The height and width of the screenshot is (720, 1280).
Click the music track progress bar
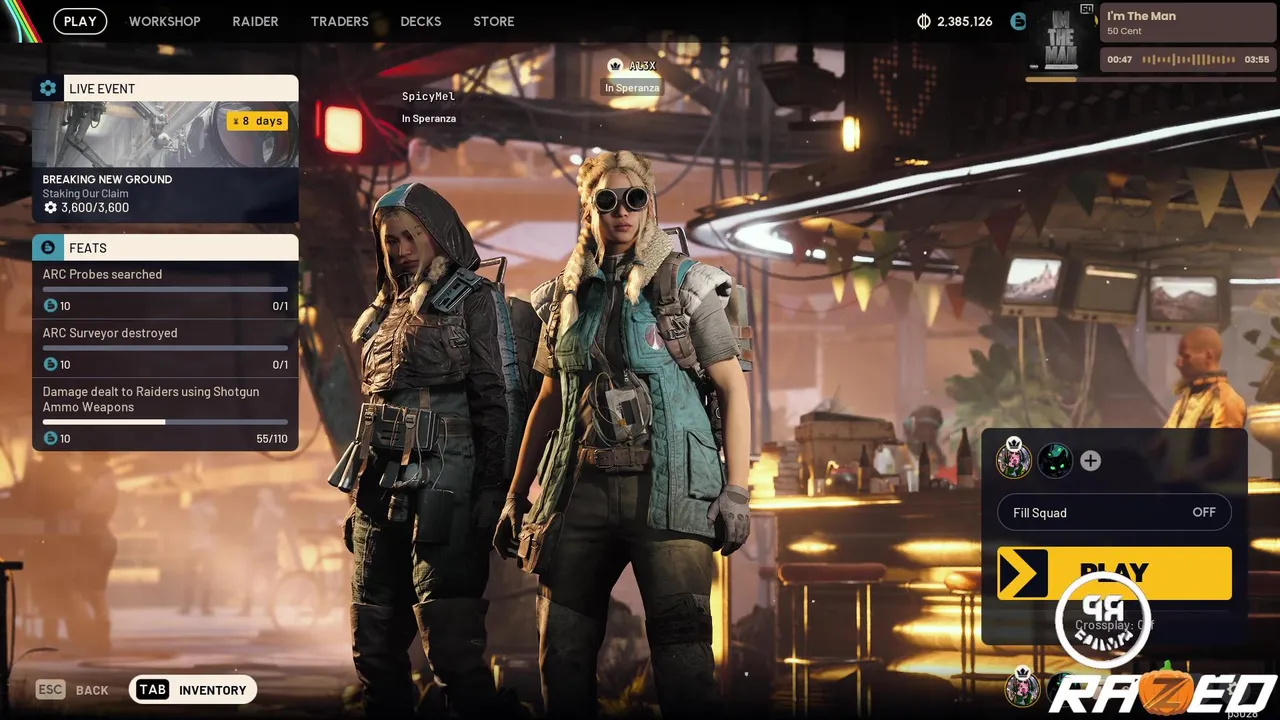coord(1149,79)
